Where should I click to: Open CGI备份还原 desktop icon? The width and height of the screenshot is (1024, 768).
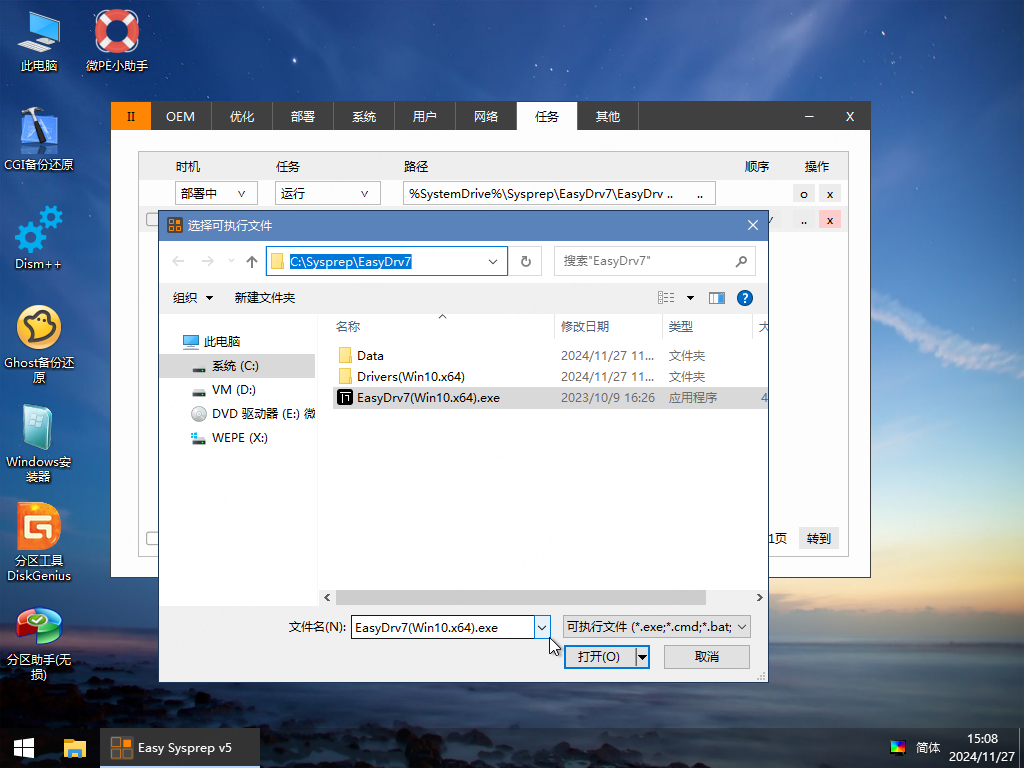[x=39, y=138]
